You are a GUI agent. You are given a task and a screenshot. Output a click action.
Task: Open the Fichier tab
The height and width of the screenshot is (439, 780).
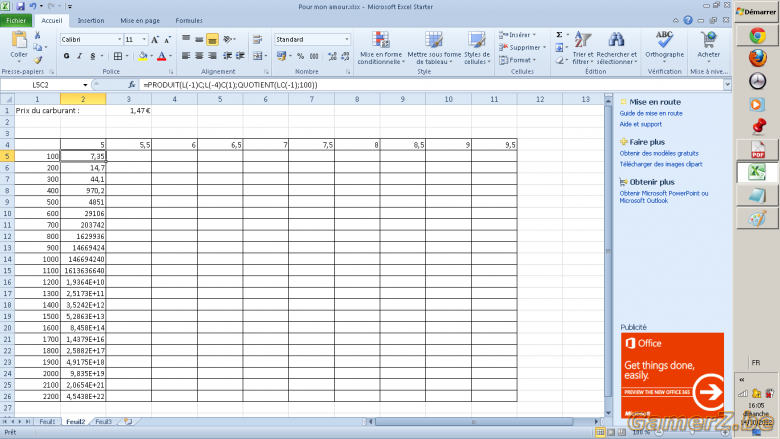tap(16, 20)
